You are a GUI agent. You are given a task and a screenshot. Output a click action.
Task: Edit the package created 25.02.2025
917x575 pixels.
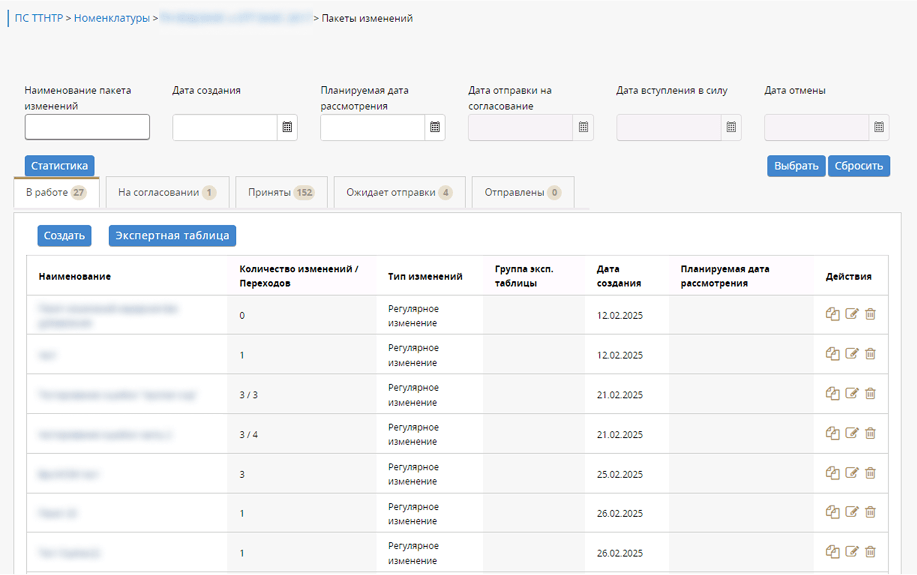(x=851, y=473)
